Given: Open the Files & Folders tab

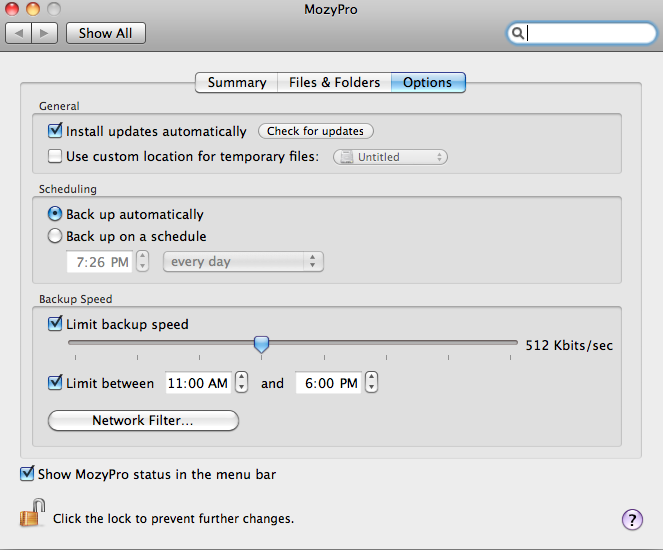Looking at the screenshot, I should 334,82.
